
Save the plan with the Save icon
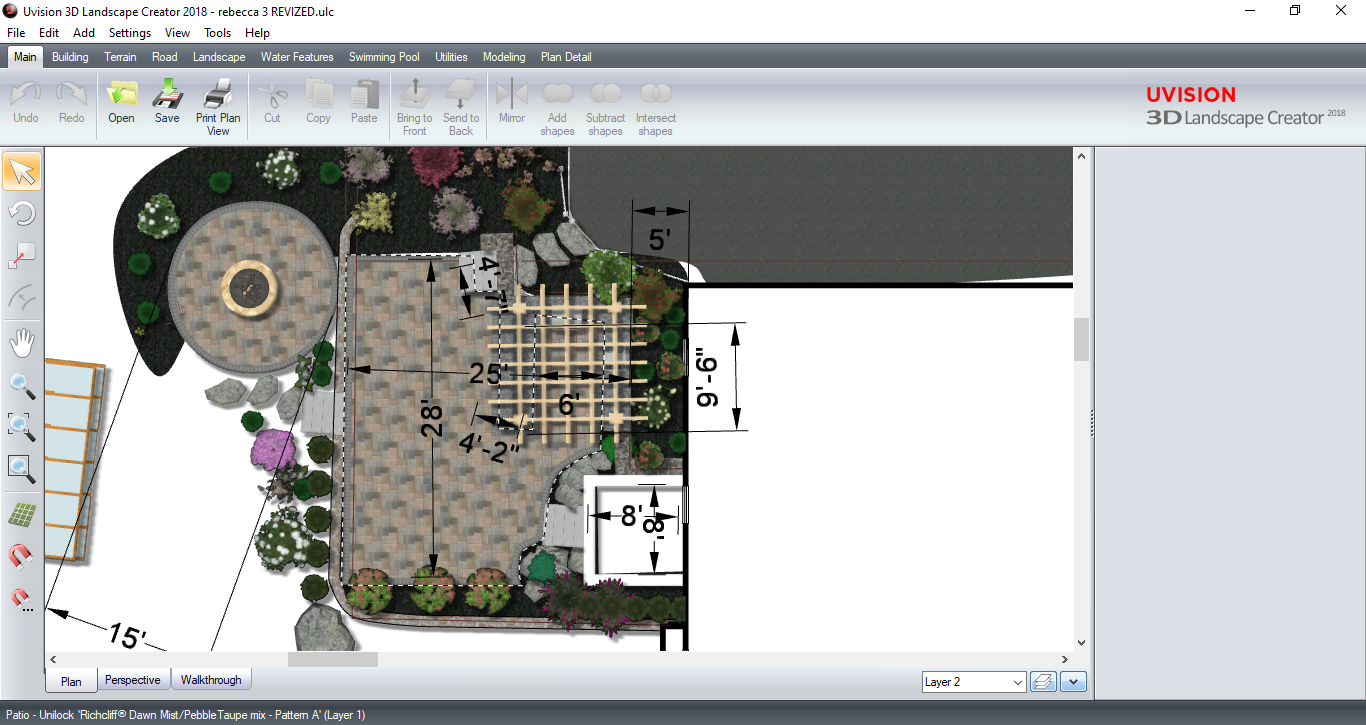click(x=167, y=104)
